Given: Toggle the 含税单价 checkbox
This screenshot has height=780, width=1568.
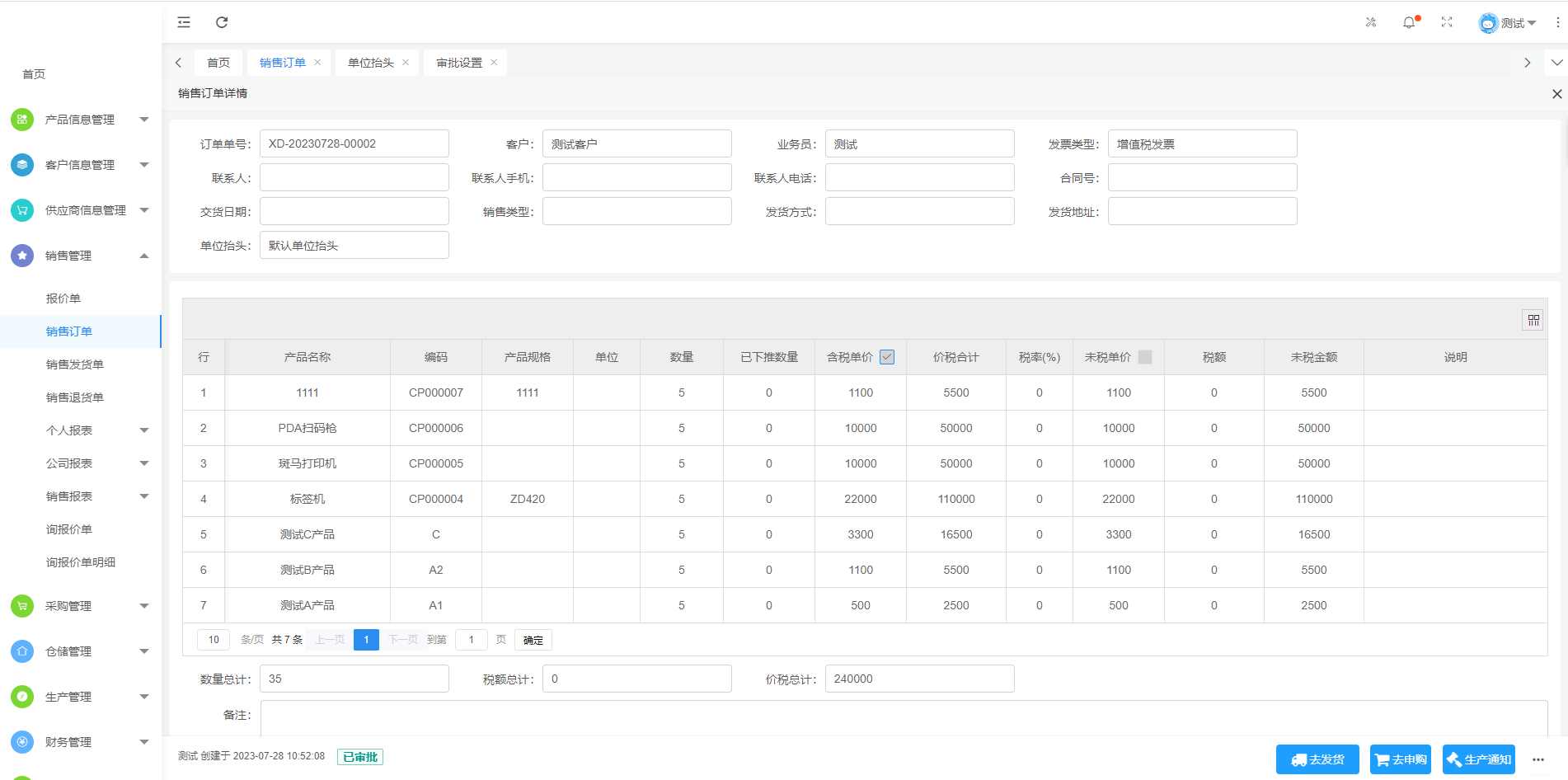Looking at the screenshot, I should [x=887, y=357].
